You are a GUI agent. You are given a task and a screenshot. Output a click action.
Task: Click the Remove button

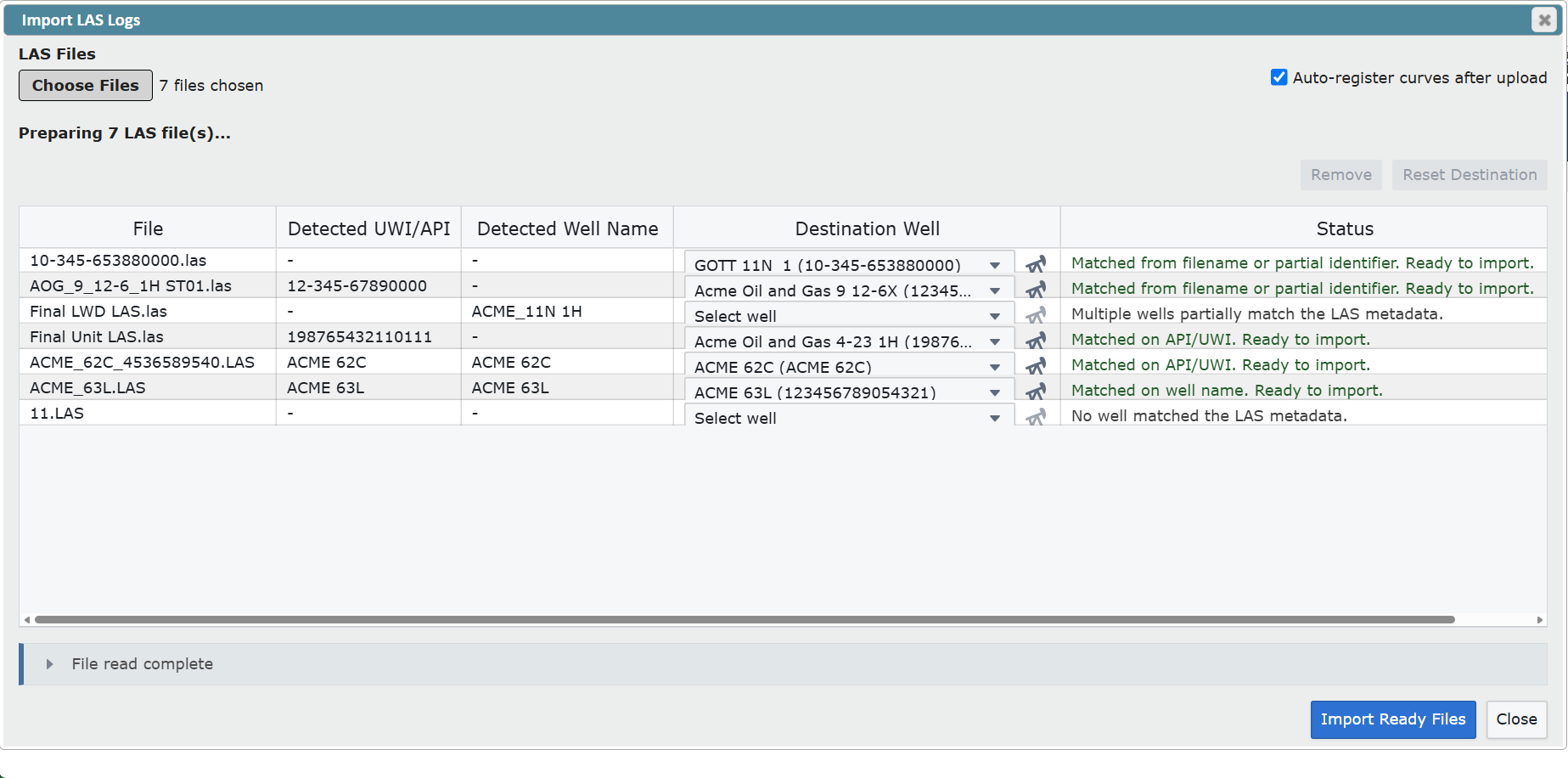[1341, 175]
